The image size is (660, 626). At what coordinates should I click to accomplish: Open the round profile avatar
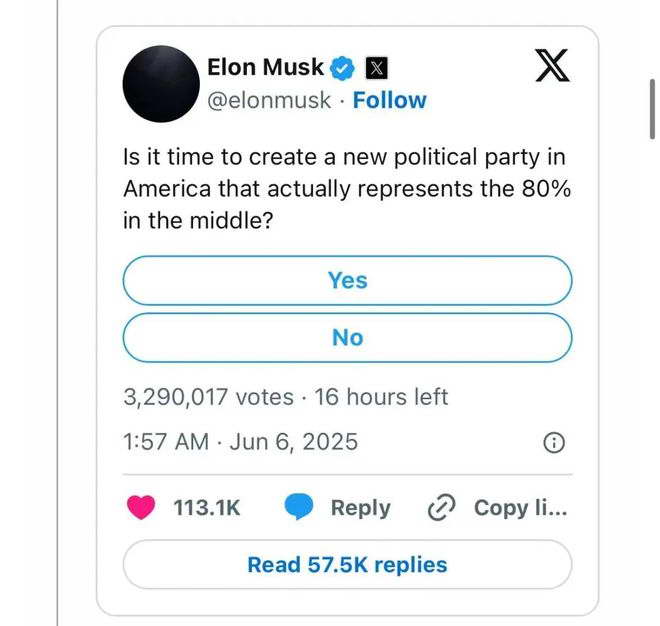tap(162, 83)
